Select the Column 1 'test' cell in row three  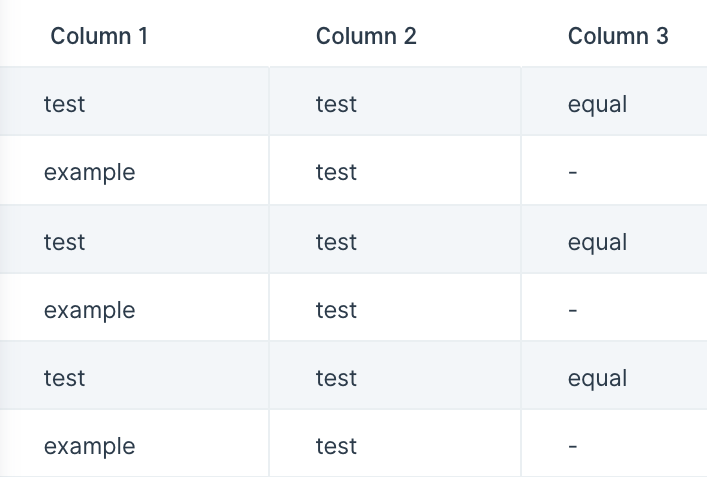click(134, 239)
